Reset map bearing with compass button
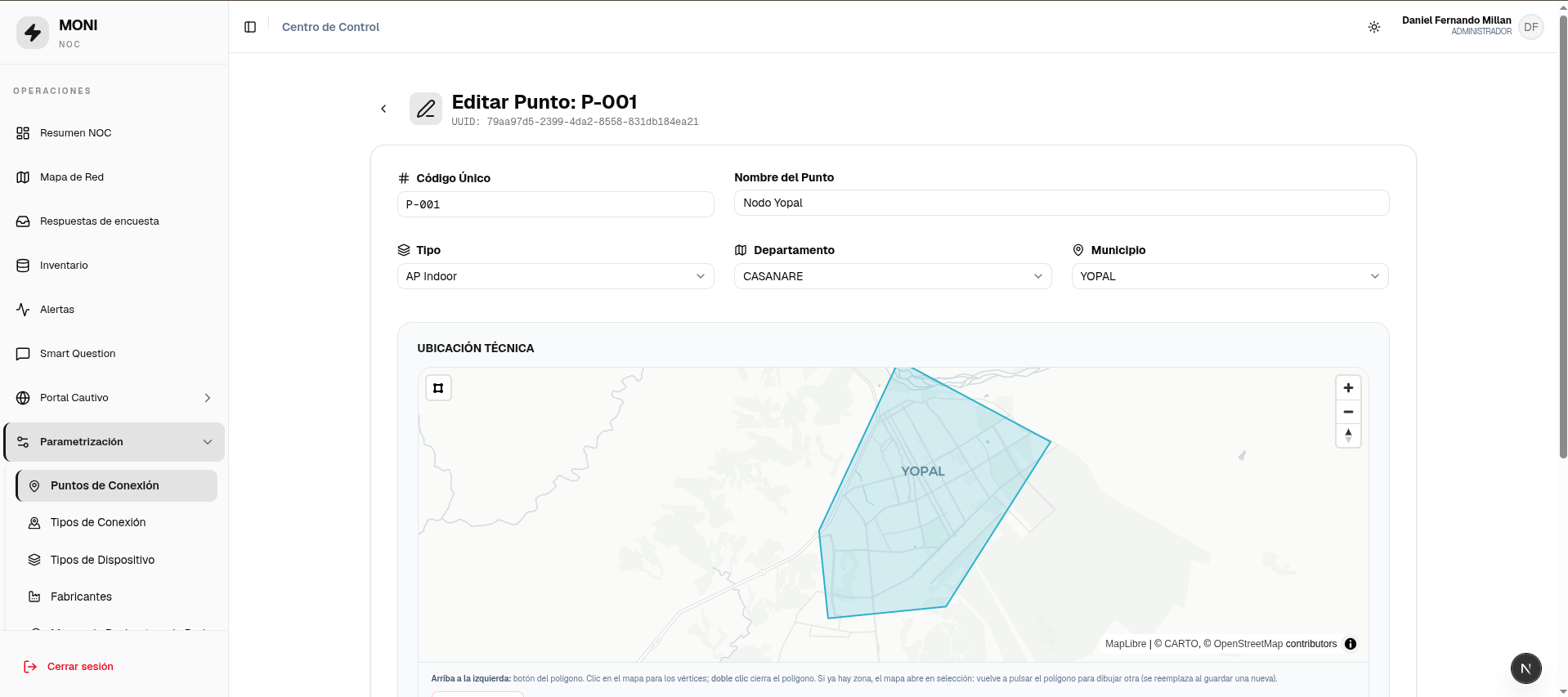Image resolution: width=1568 pixels, height=697 pixels. [x=1348, y=436]
